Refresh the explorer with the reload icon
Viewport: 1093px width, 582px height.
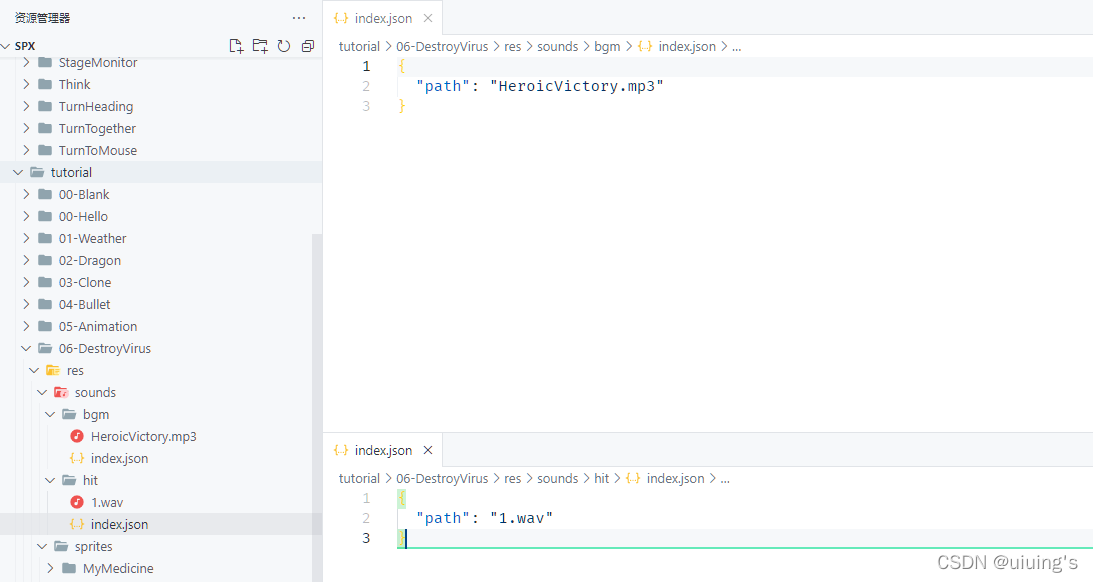pyautogui.click(x=284, y=46)
